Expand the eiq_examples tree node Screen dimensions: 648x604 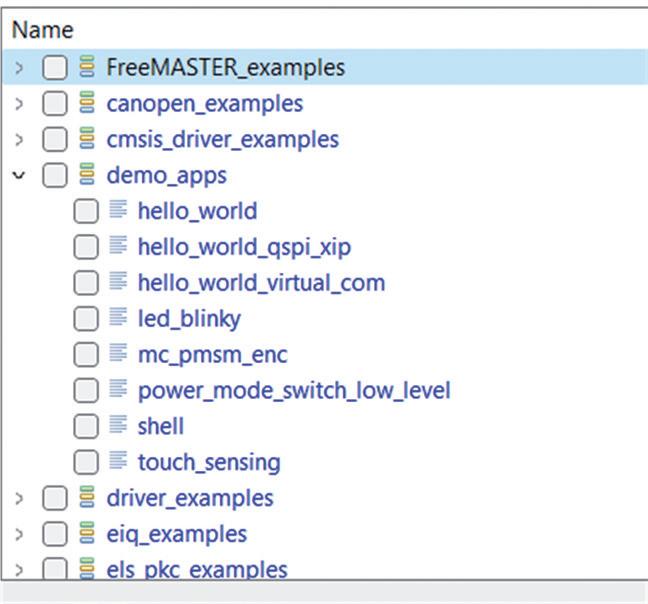[19, 535]
